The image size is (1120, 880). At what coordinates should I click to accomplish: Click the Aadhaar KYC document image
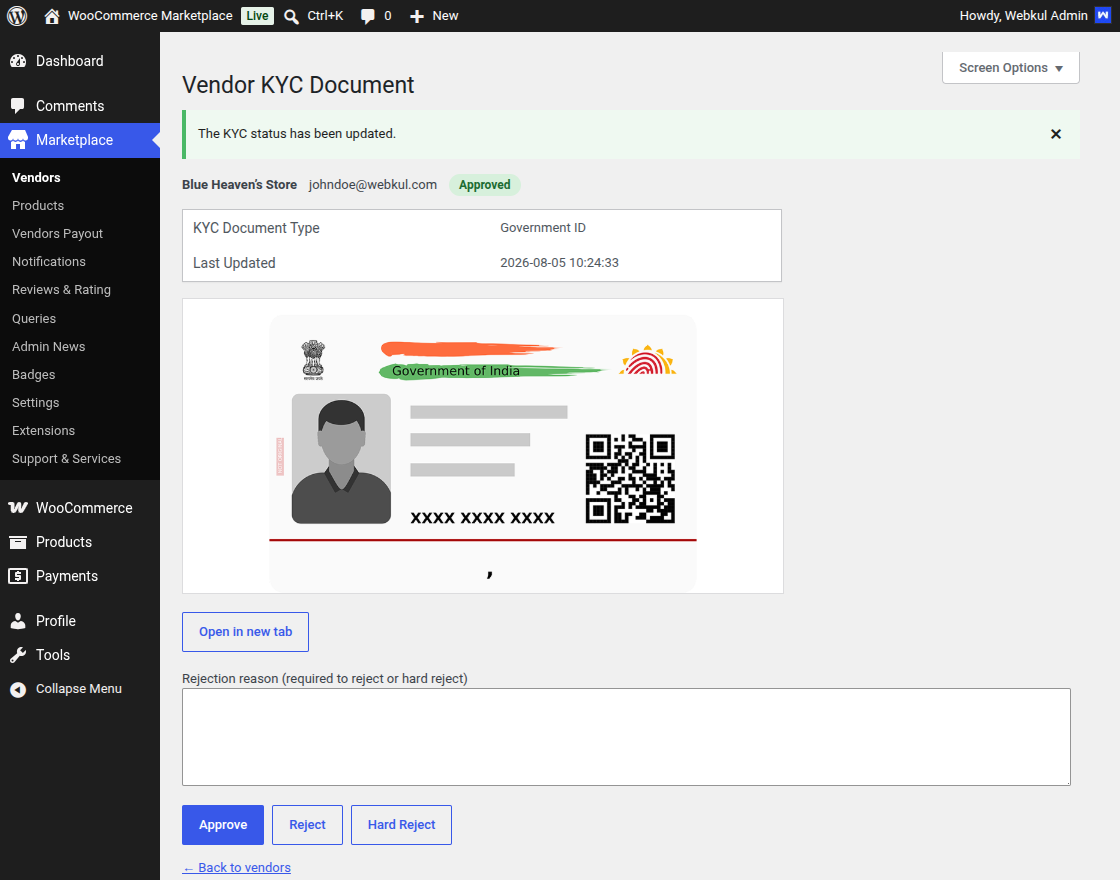coord(483,453)
